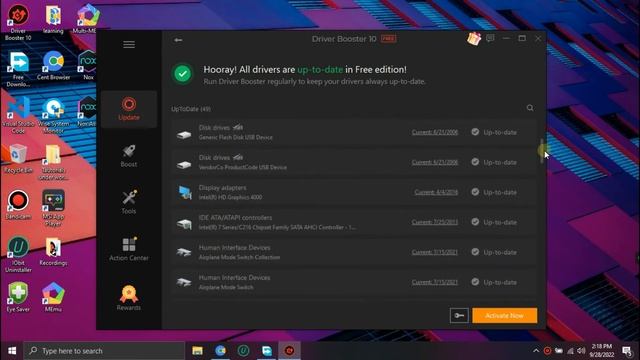
Task: Open MEmu desktop shortcut
Action: point(53,297)
